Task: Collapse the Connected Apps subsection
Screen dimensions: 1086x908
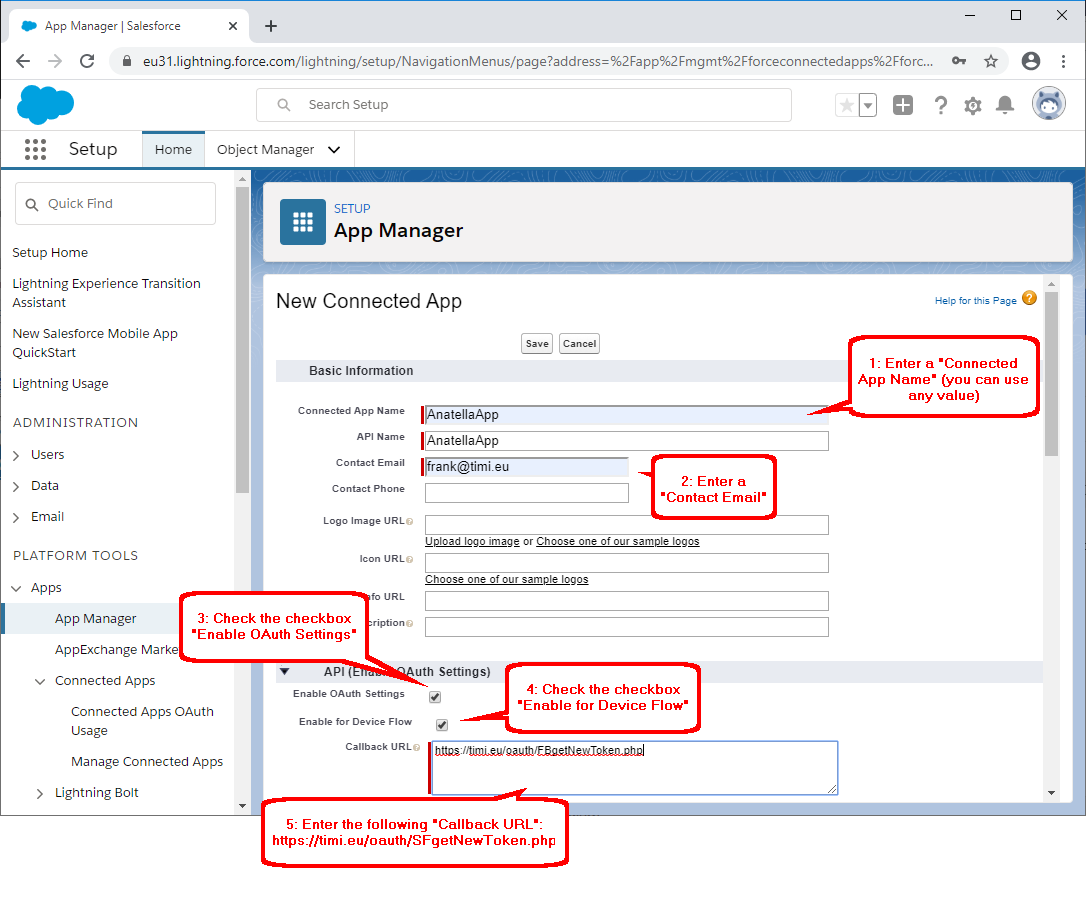Action: tap(40, 682)
